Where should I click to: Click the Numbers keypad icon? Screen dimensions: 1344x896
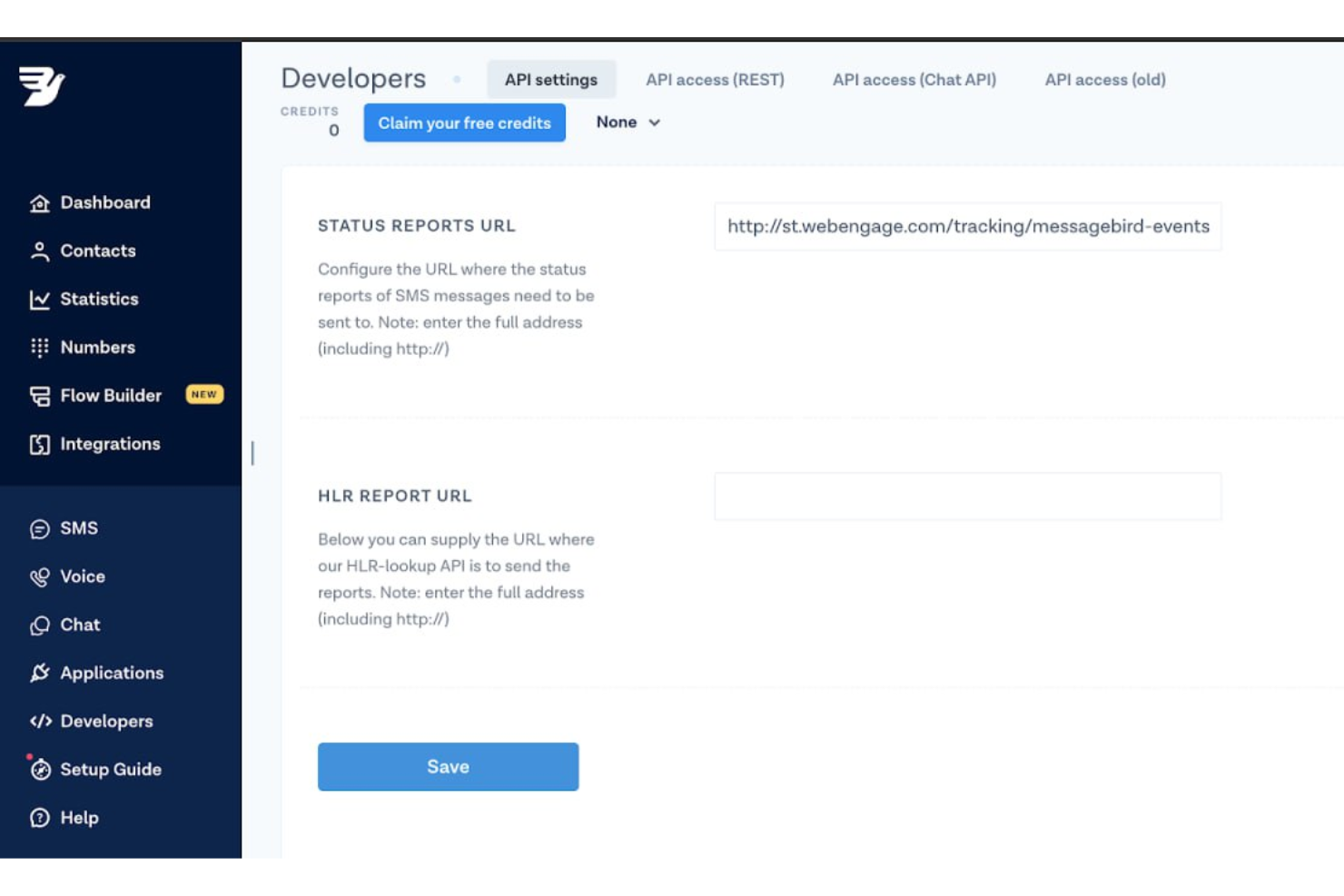coord(39,348)
